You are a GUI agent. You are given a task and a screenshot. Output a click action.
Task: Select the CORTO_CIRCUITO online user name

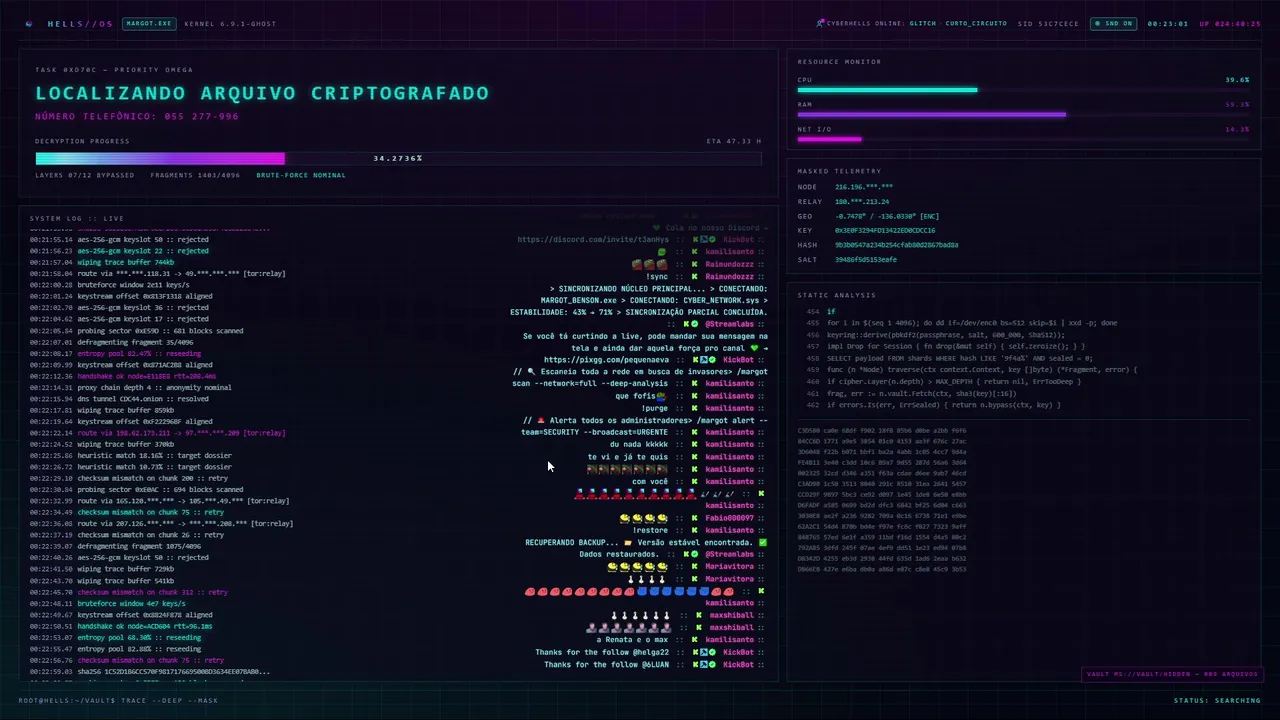point(976,23)
